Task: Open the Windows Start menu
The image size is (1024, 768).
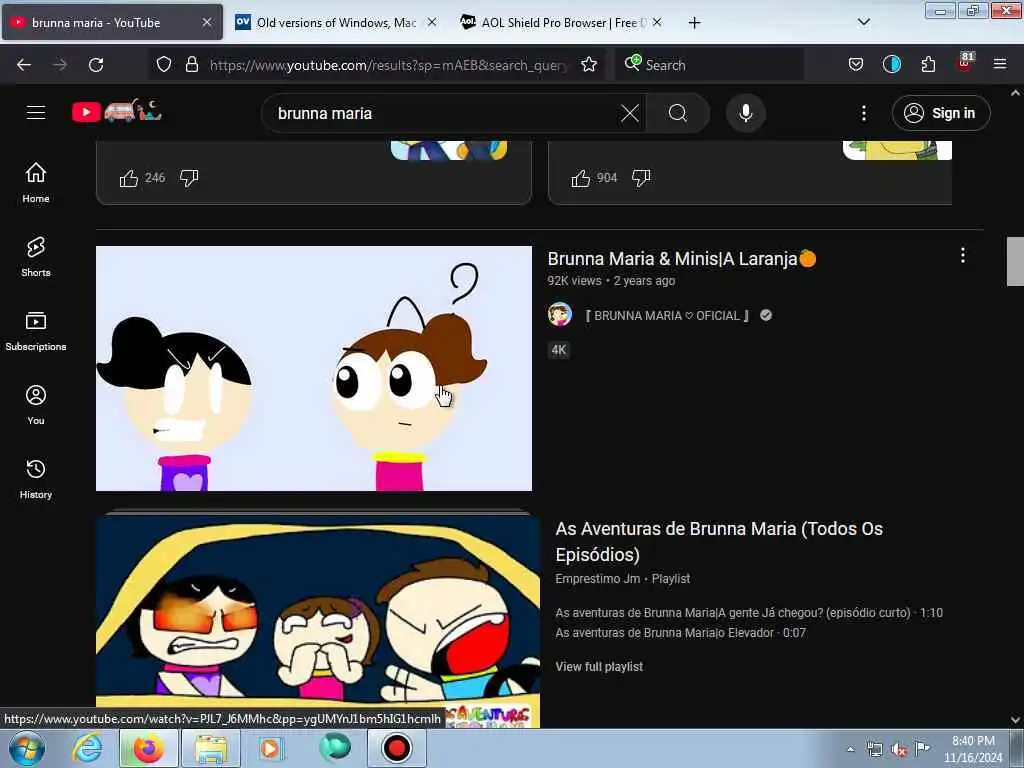Action: (27, 748)
